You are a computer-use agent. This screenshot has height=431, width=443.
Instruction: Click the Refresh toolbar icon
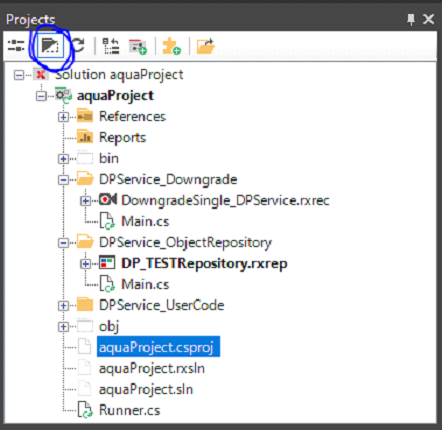(x=78, y=46)
